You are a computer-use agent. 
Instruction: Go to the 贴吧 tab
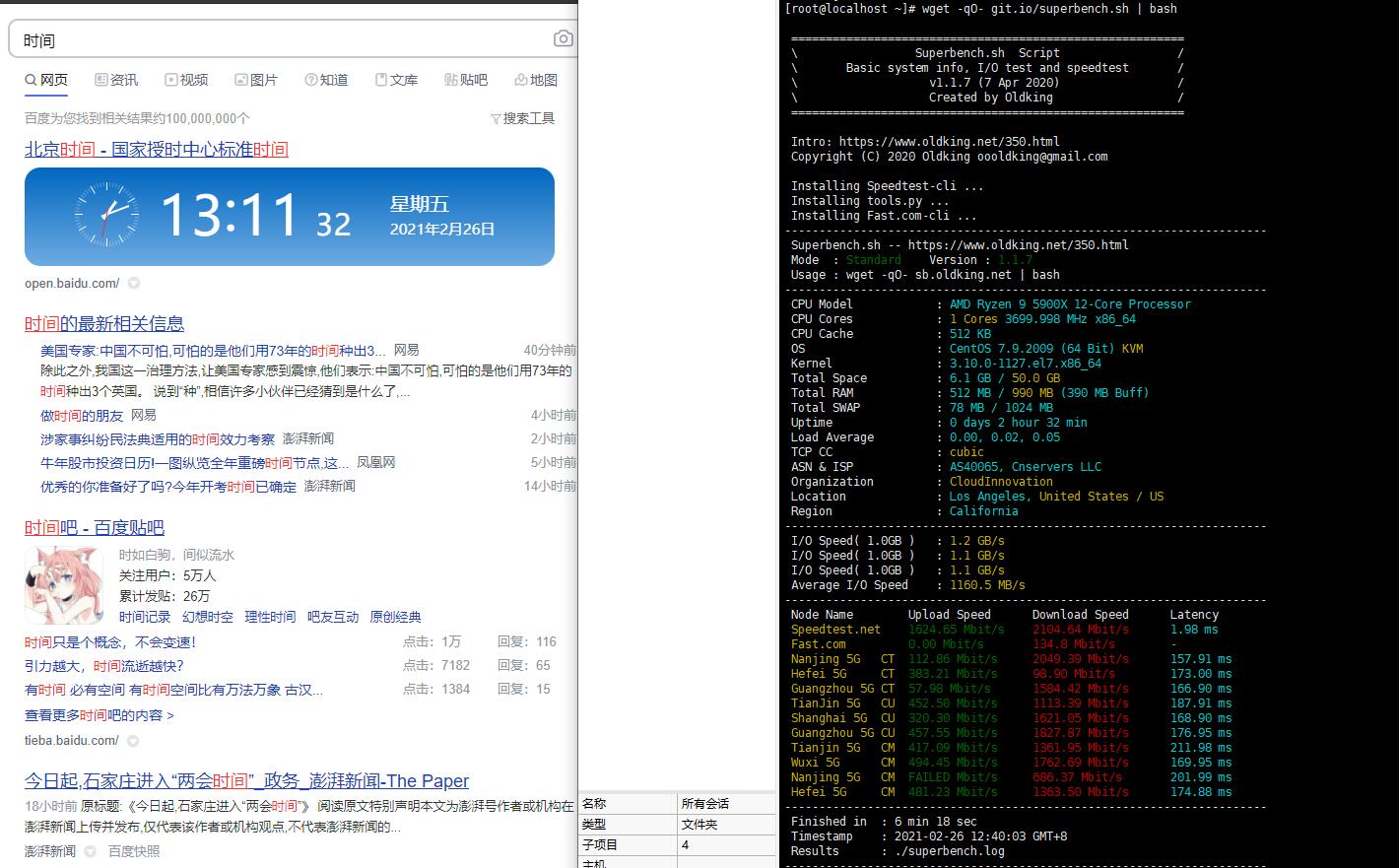pos(466,80)
